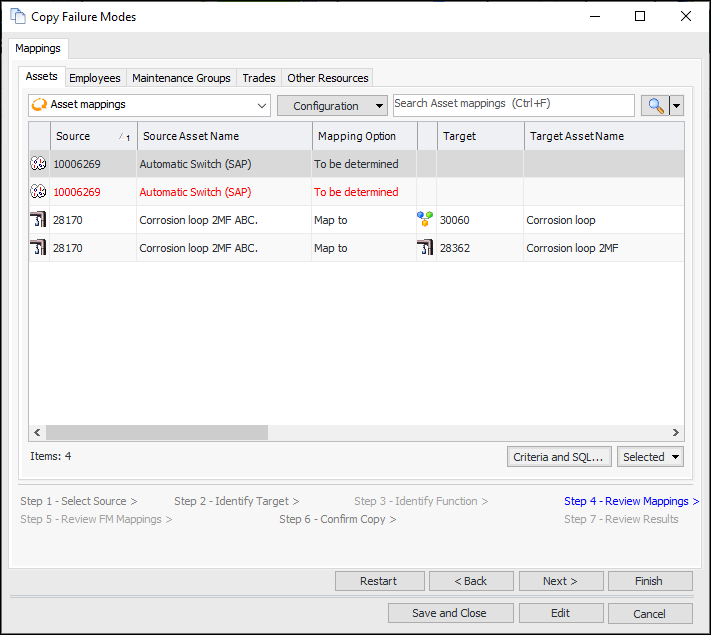Click in the Search Asset mappings field
This screenshot has width=711, height=635.
513,104
